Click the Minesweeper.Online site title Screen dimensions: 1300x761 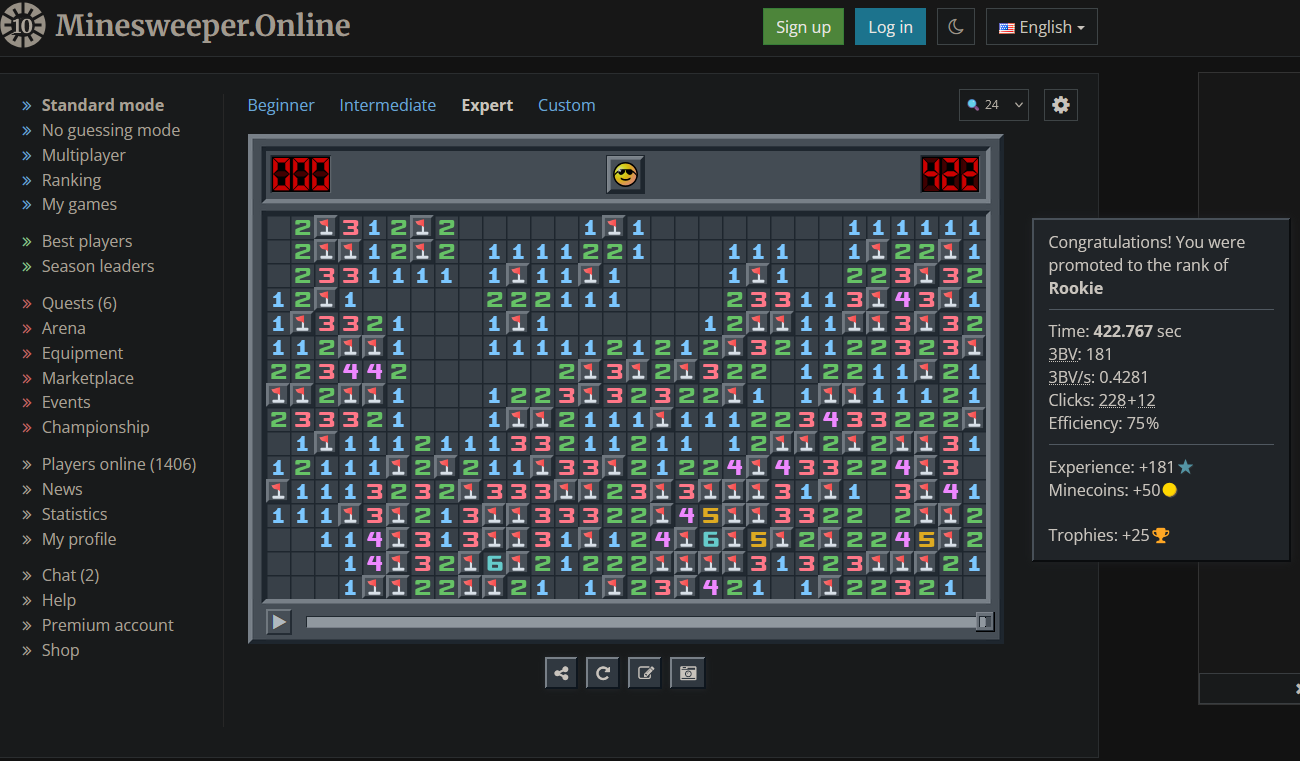click(203, 25)
